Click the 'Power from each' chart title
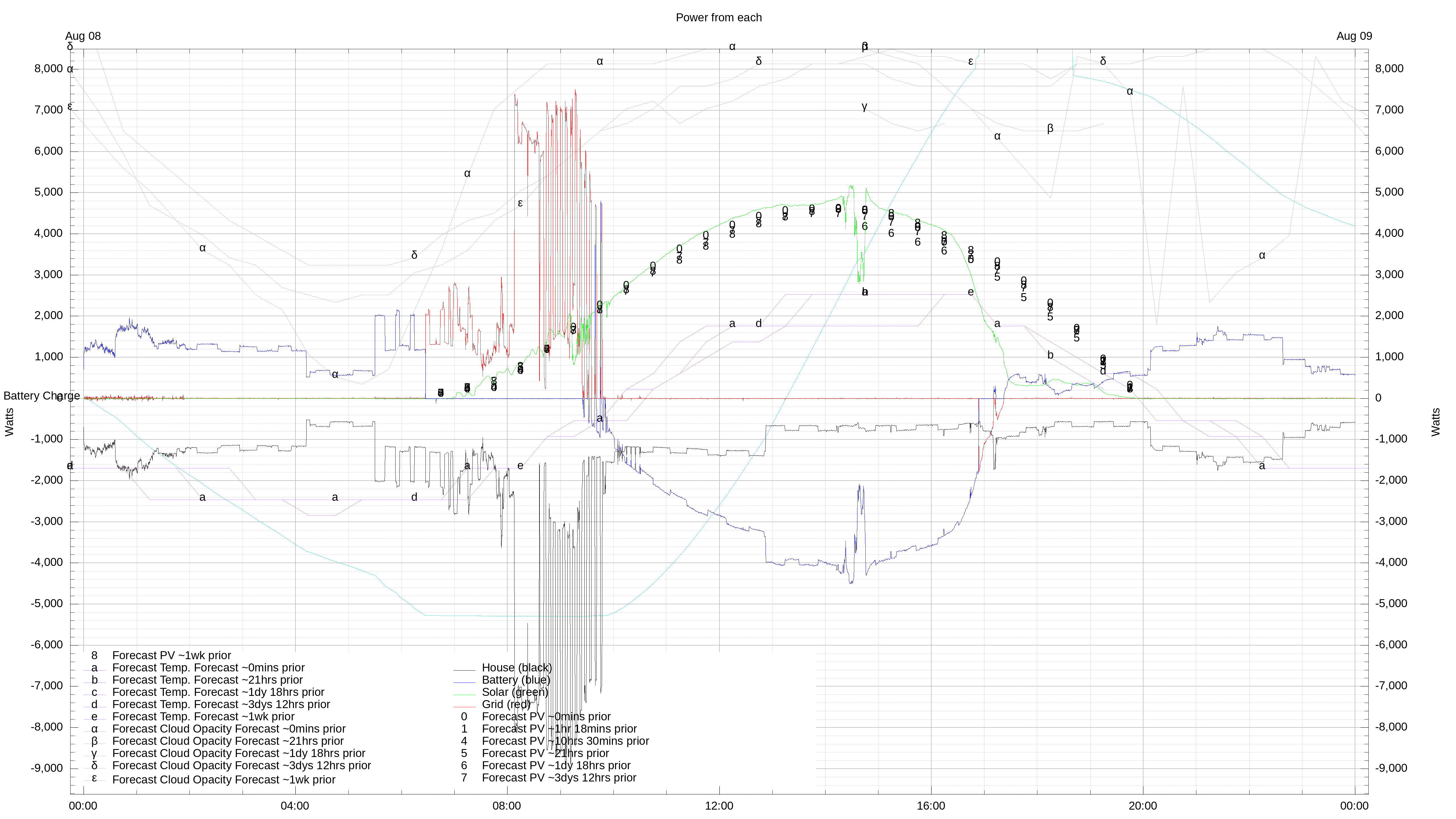 pyautogui.click(x=718, y=18)
